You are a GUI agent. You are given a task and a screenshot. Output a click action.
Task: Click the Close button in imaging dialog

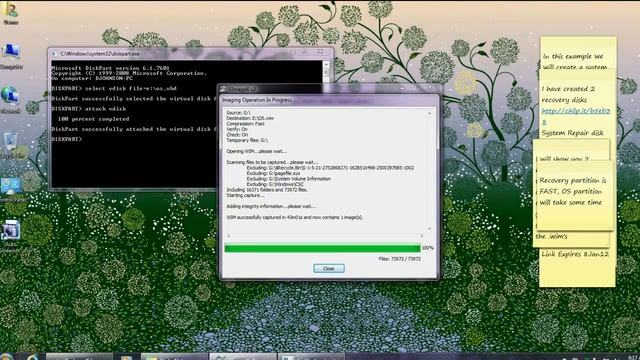tap(329, 269)
